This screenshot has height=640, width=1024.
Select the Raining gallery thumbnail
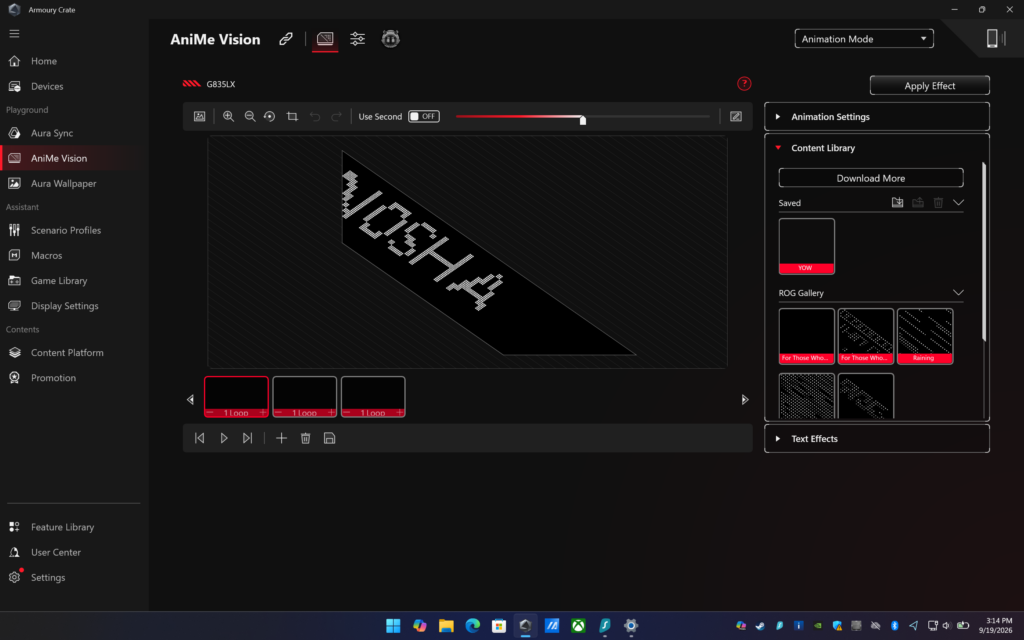[x=925, y=336]
